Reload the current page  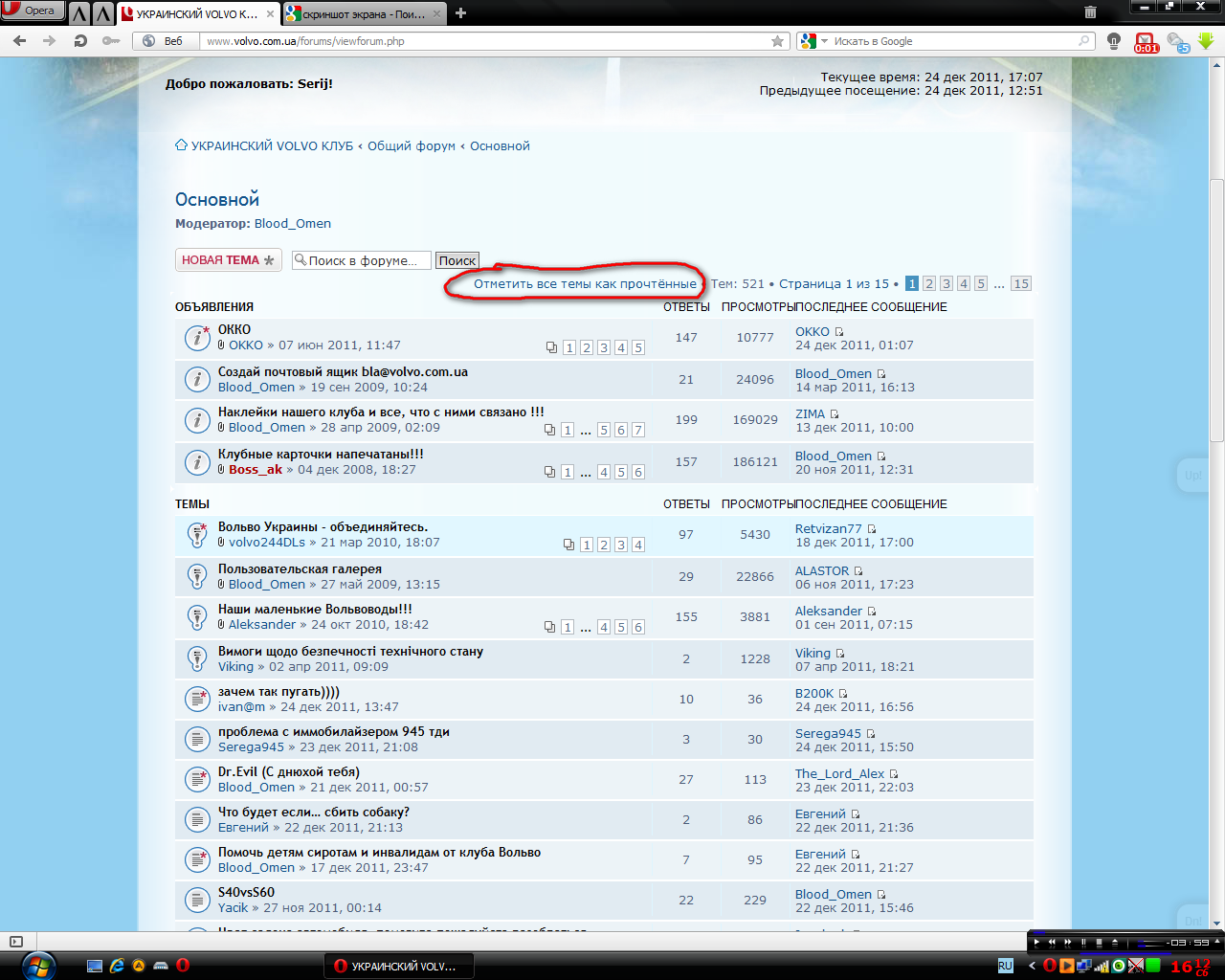coord(80,41)
